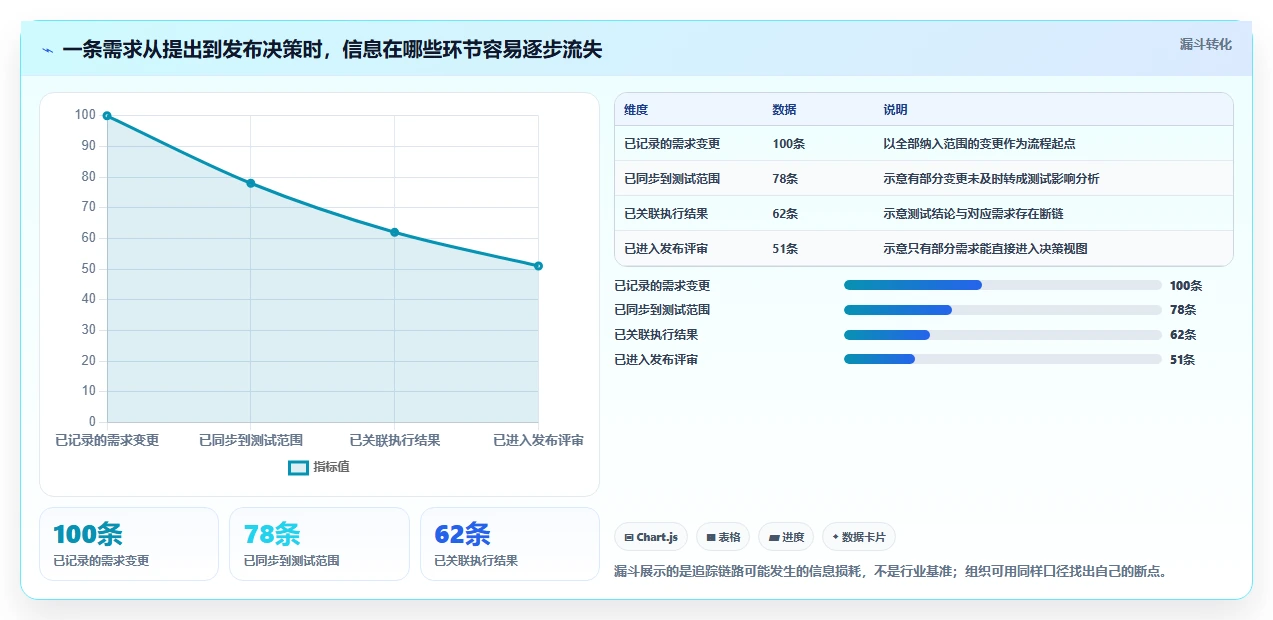
Task: Click the 已关联执行结果 progress bar
Action: (x=1003, y=335)
